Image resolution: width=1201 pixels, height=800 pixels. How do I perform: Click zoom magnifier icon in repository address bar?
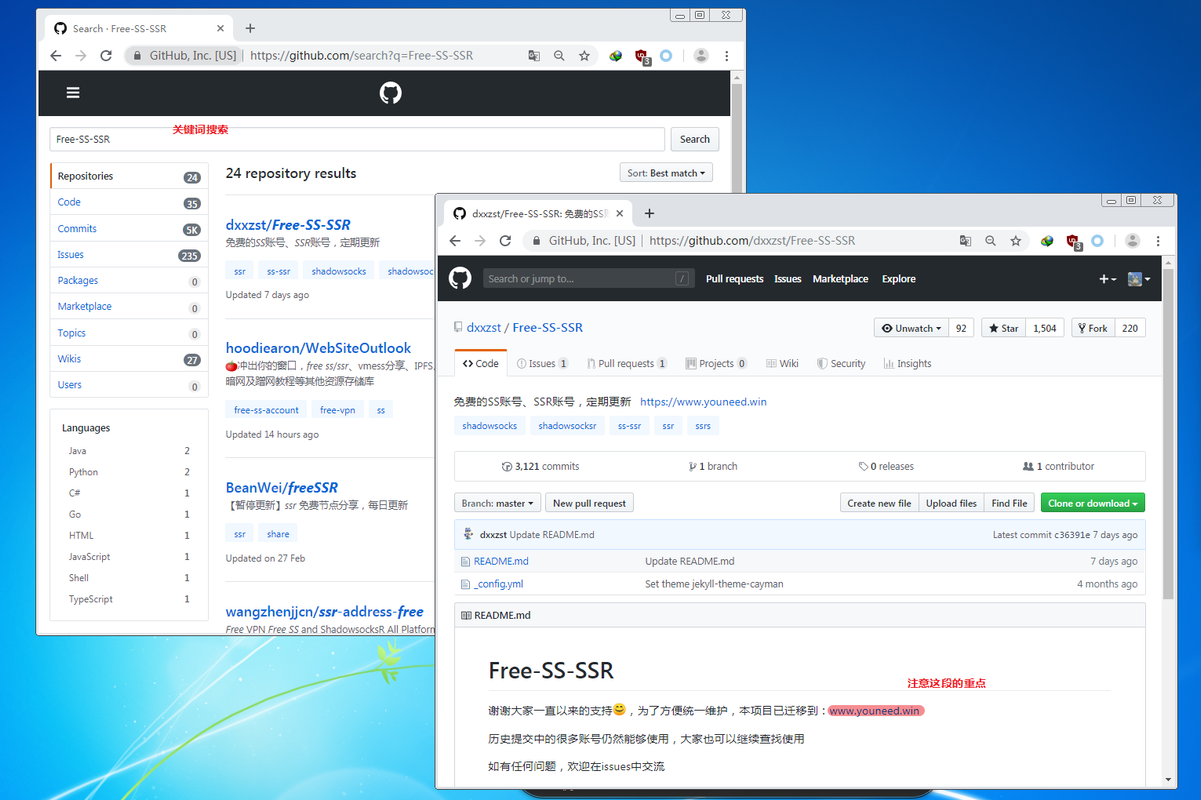pyautogui.click(x=991, y=241)
